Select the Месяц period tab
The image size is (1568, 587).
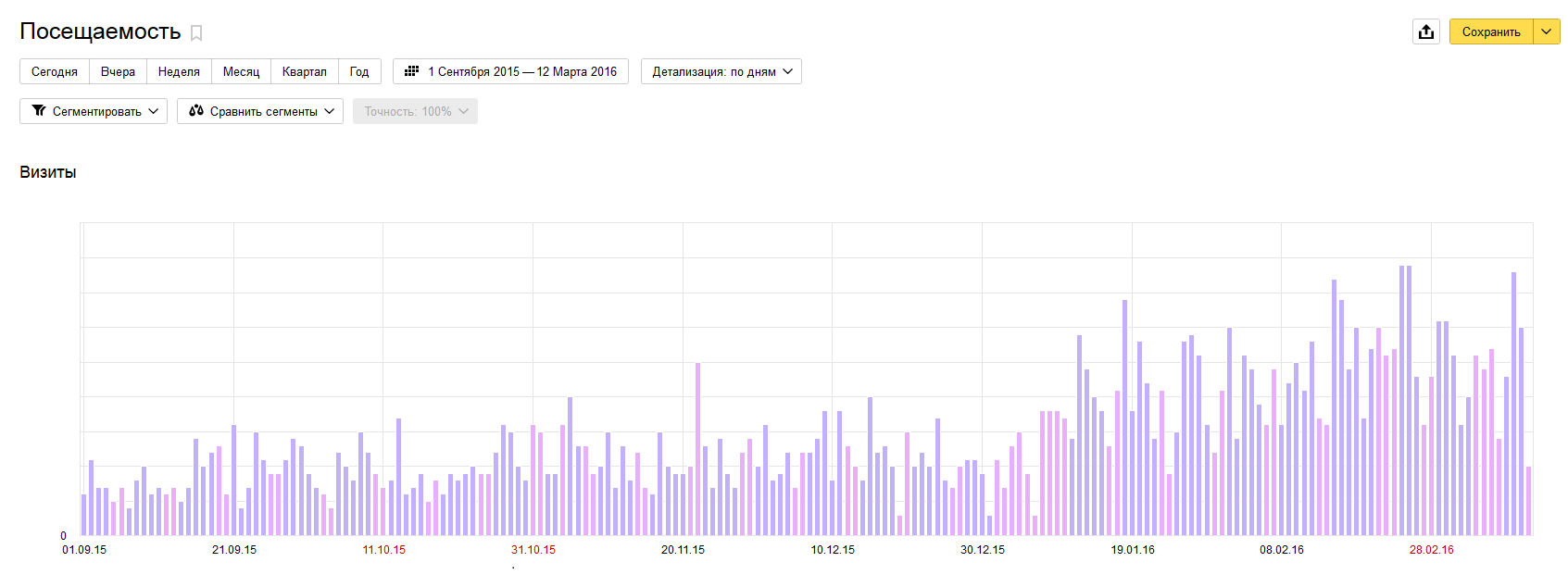click(241, 71)
